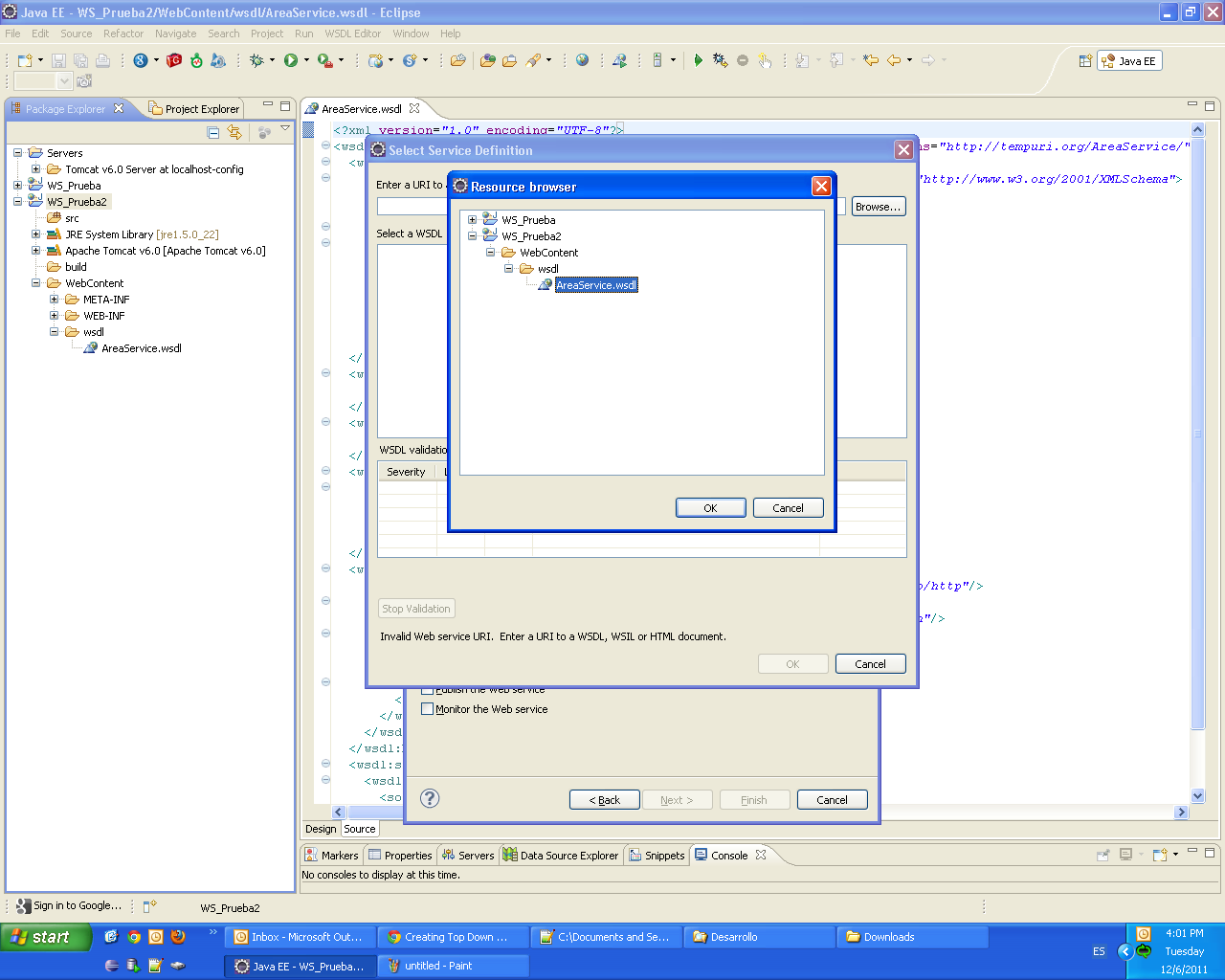Screen dimensions: 1225x980
Task: Click Collapse All icon in Package Explorer
Action: point(213,132)
